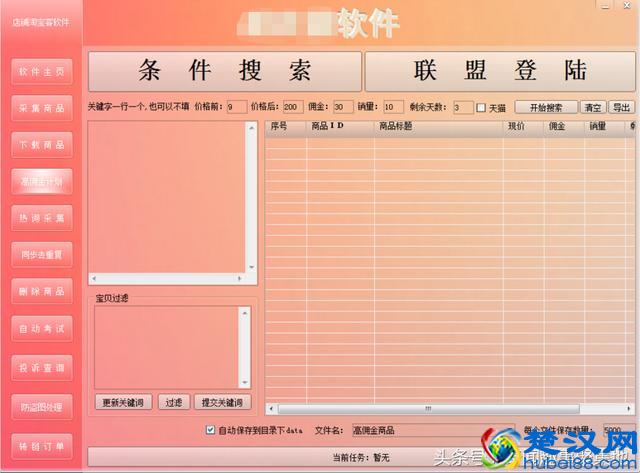Click results table horizontal scrollbar thumb
This screenshot has width=640, height=473.
[x=429, y=409]
